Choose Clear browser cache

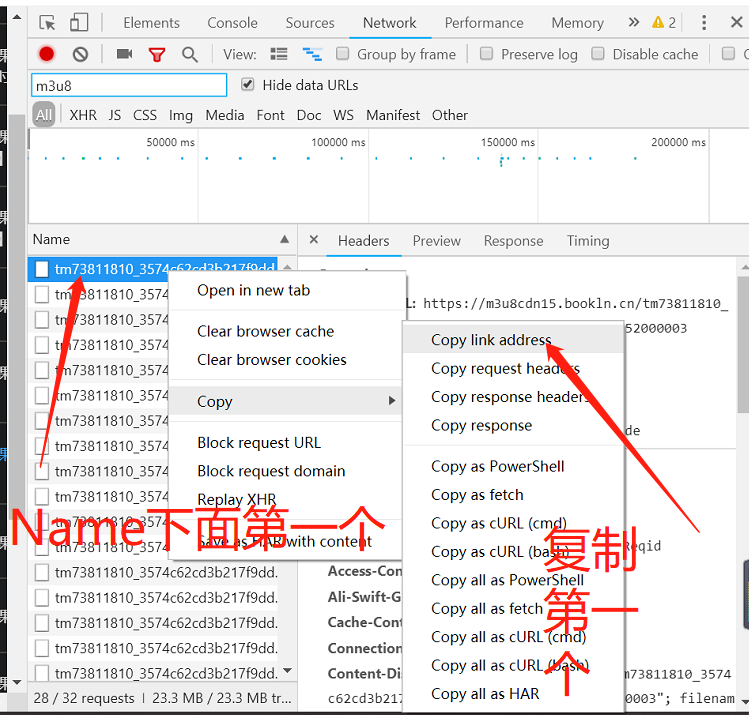(x=288, y=331)
